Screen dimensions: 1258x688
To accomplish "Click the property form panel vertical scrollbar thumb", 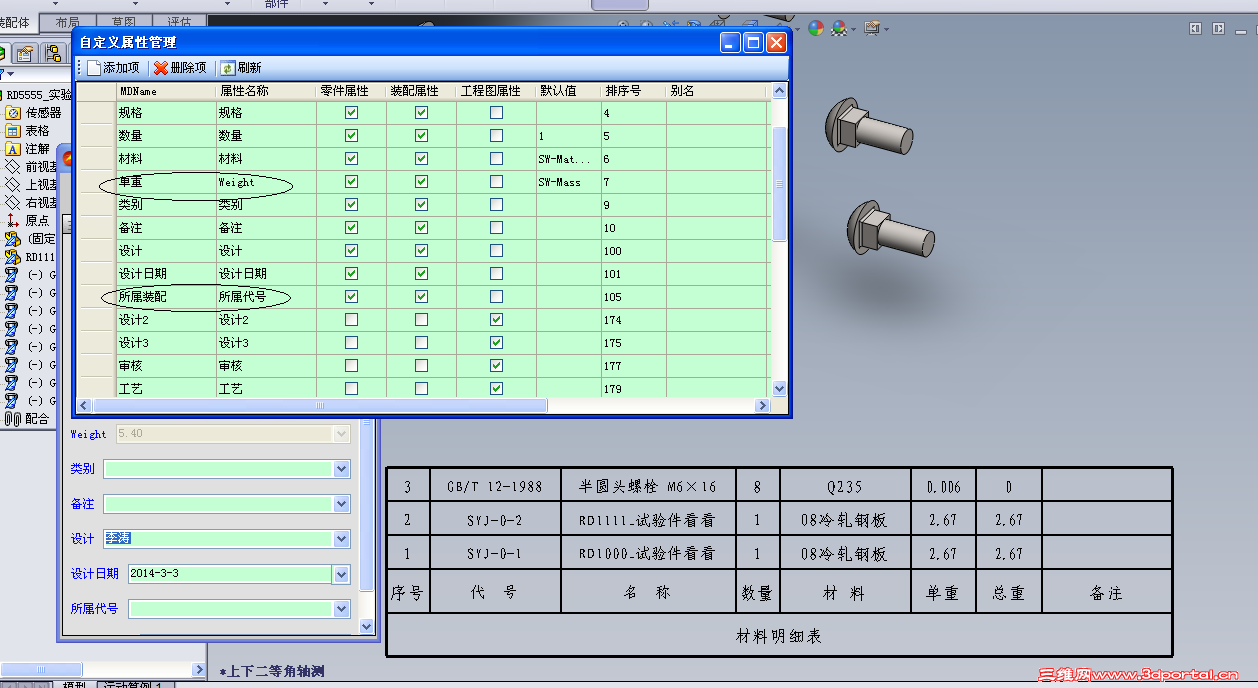I will pyautogui.click(x=366, y=505).
